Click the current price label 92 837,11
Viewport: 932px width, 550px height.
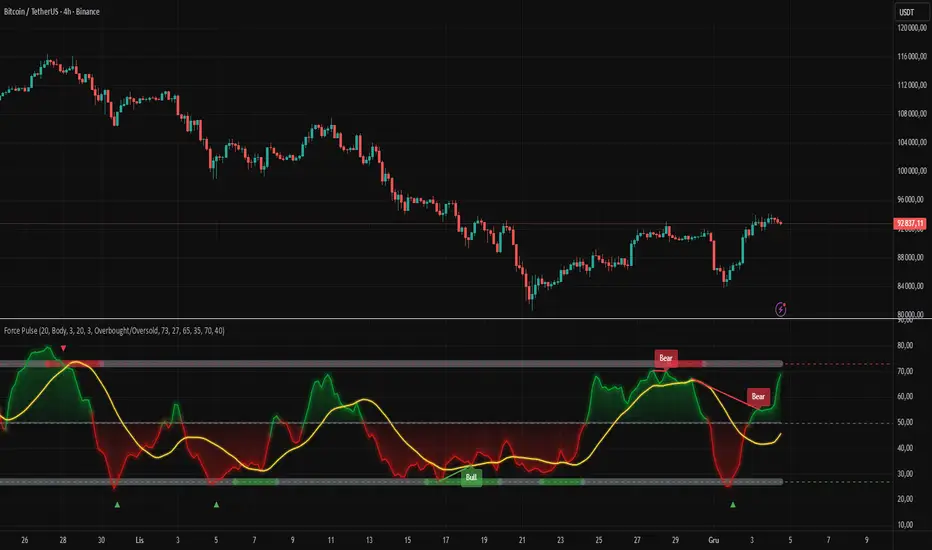tap(911, 224)
